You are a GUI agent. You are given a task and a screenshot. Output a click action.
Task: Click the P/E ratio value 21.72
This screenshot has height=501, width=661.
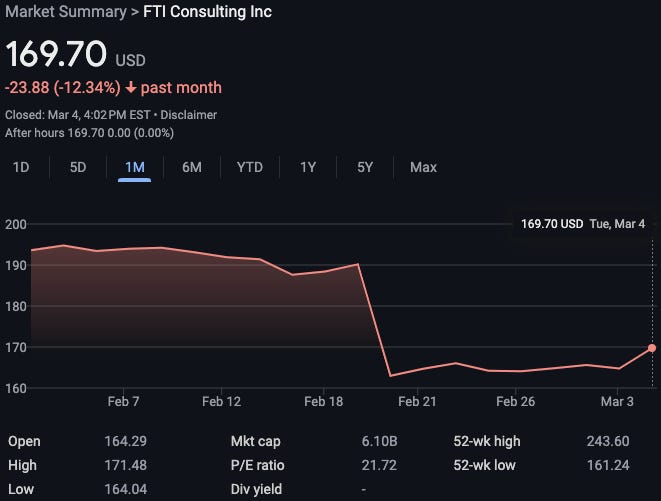pyautogui.click(x=379, y=465)
